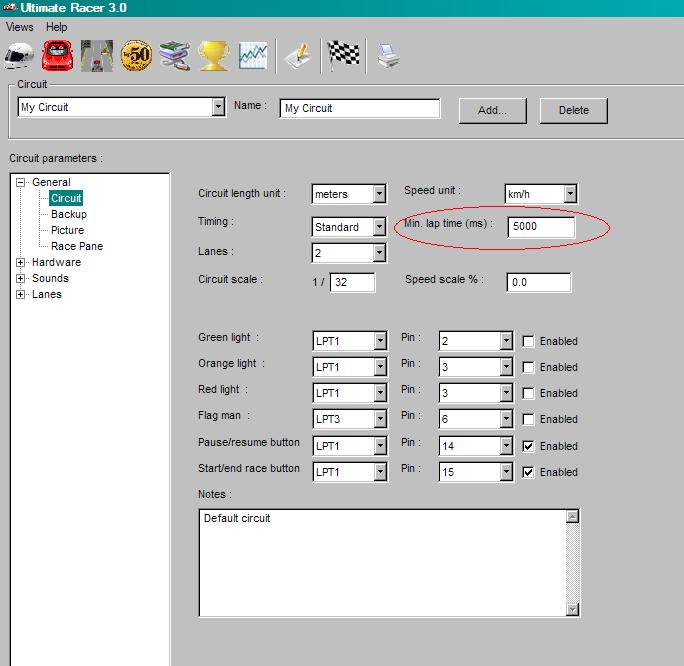Click the race track road icon
684x666 pixels.
pos(96,56)
